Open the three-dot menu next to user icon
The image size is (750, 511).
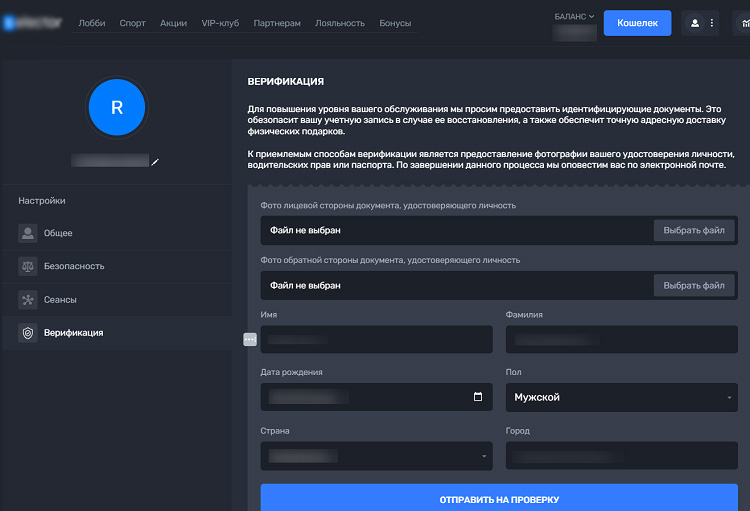pos(712,22)
